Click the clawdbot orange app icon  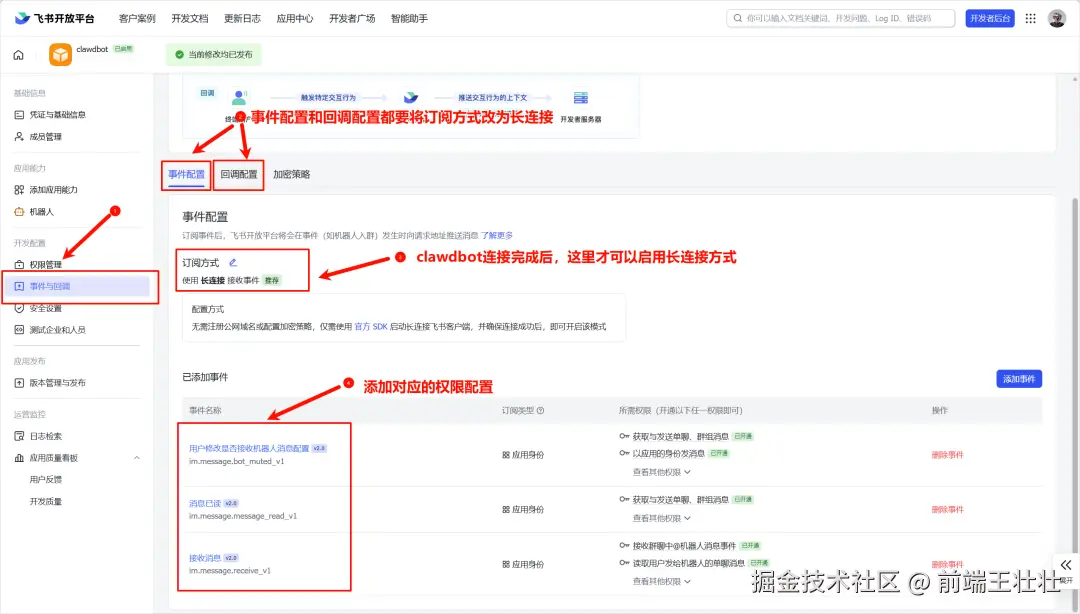[61, 54]
